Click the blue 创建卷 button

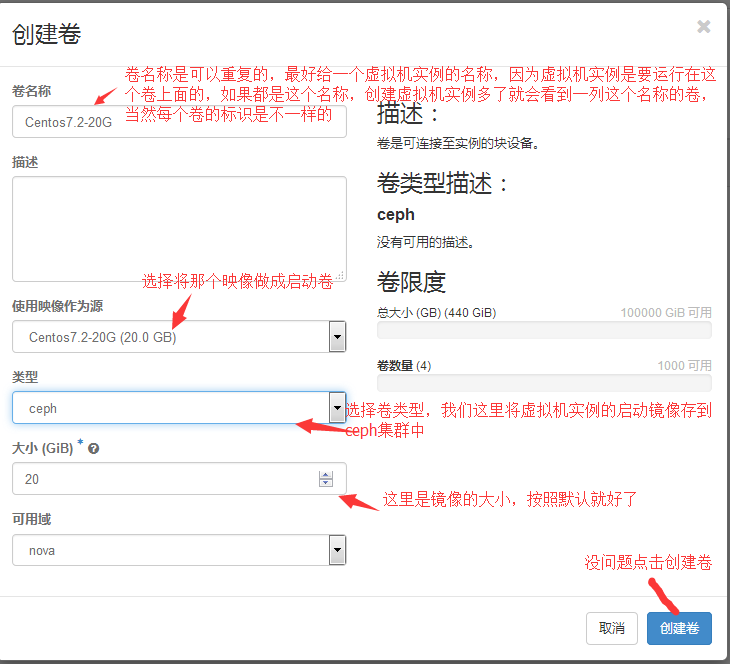(x=679, y=628)
